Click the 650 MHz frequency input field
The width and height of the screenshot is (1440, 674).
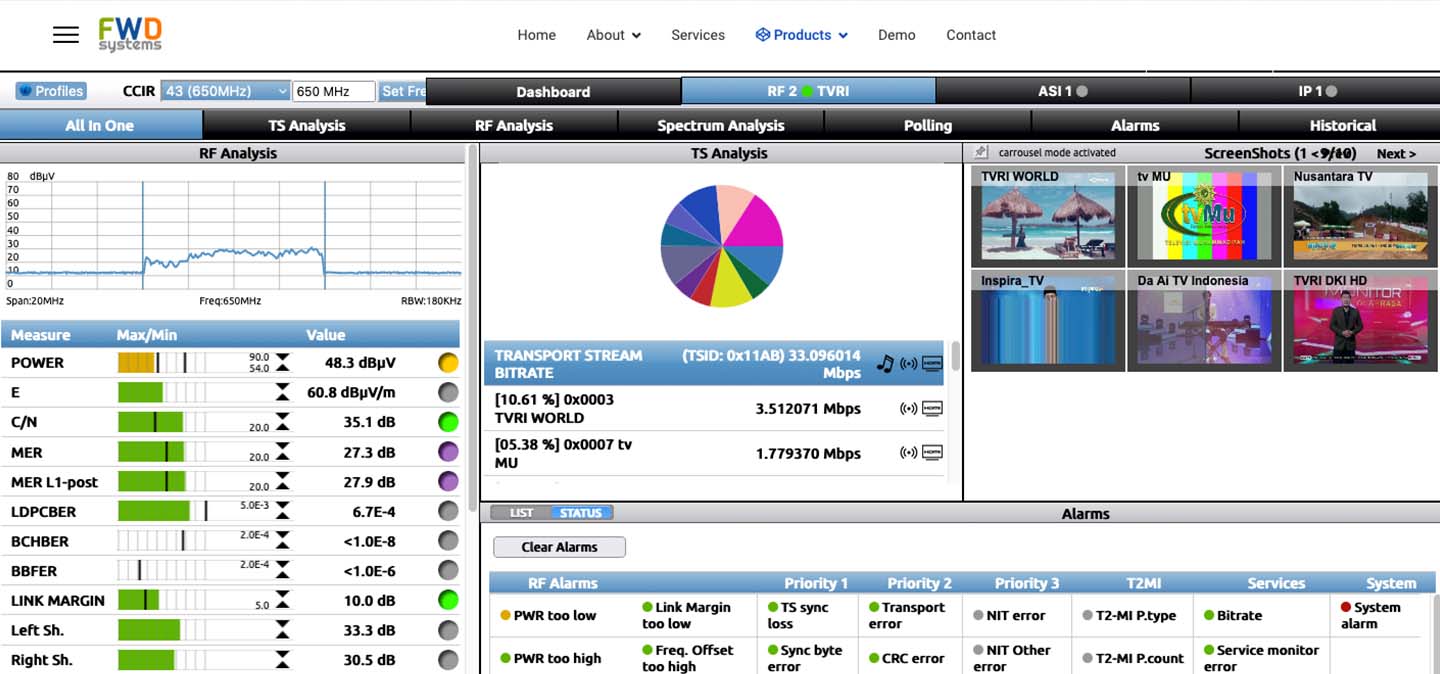334,91
